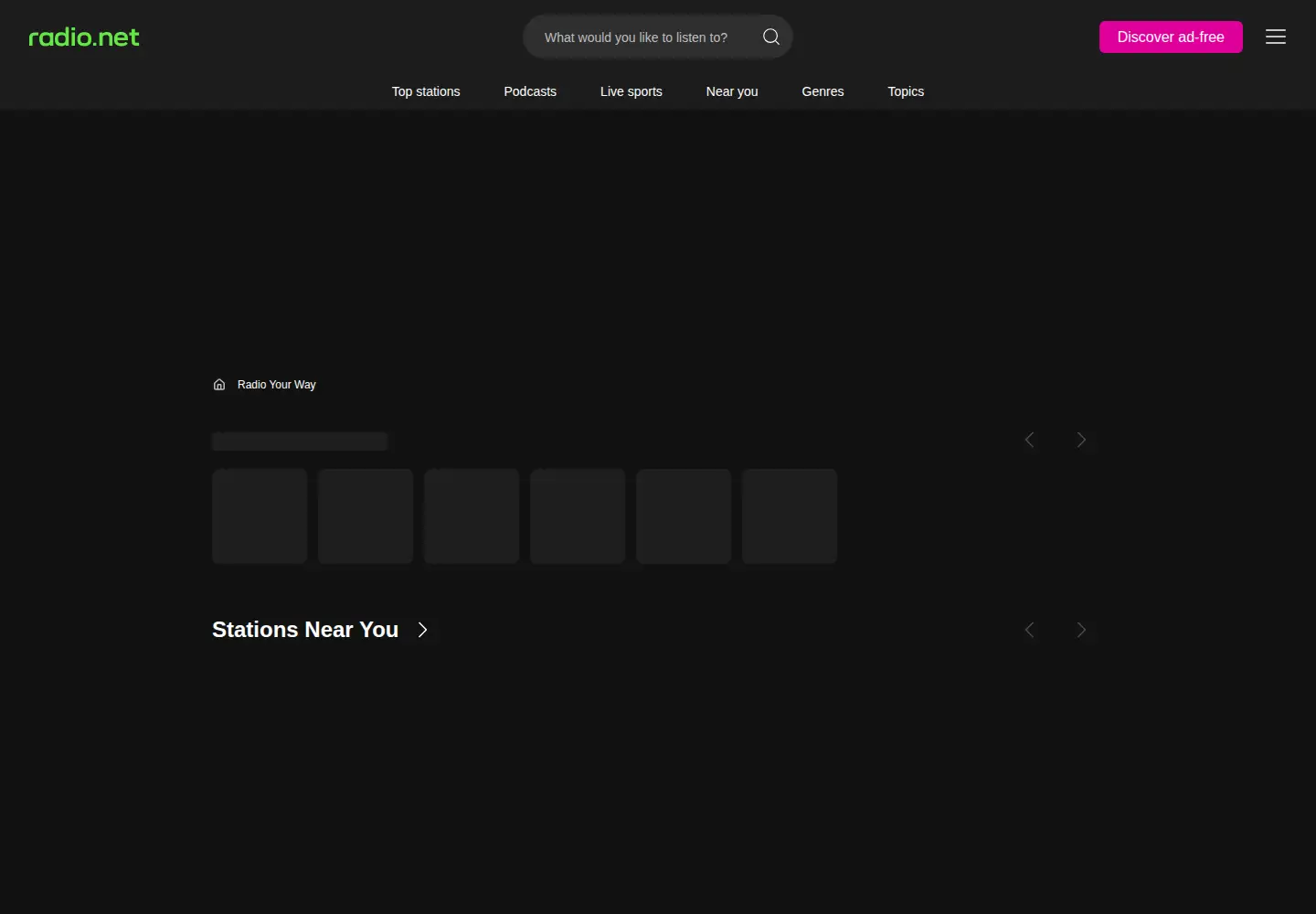Click the Radio Your Way breadcrumb text
Image resolution: width=1316 pixels, height=914 pixels.
(x=277, y=385)
